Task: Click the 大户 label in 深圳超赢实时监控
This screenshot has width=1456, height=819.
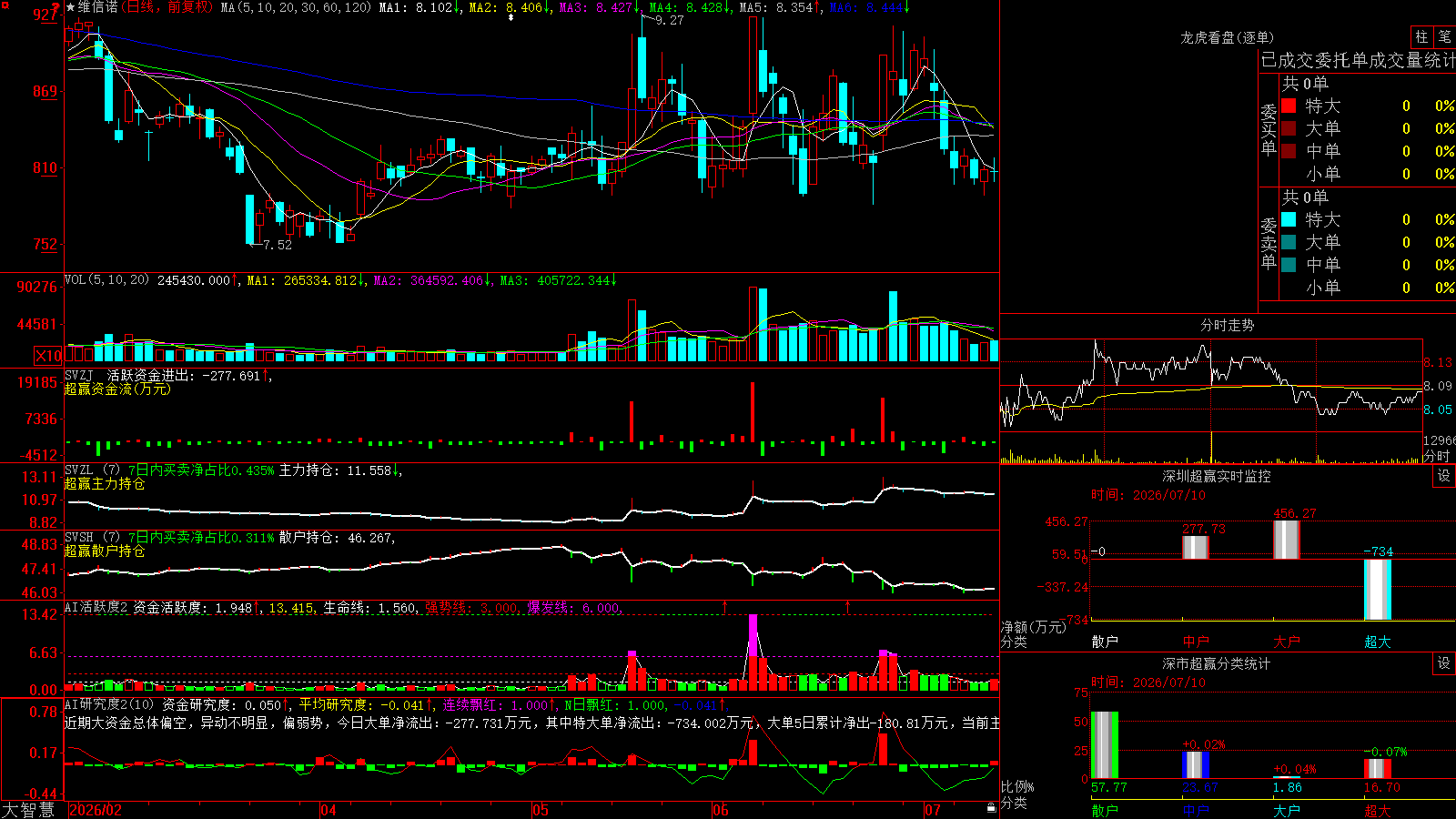Action: (1287, 642)
